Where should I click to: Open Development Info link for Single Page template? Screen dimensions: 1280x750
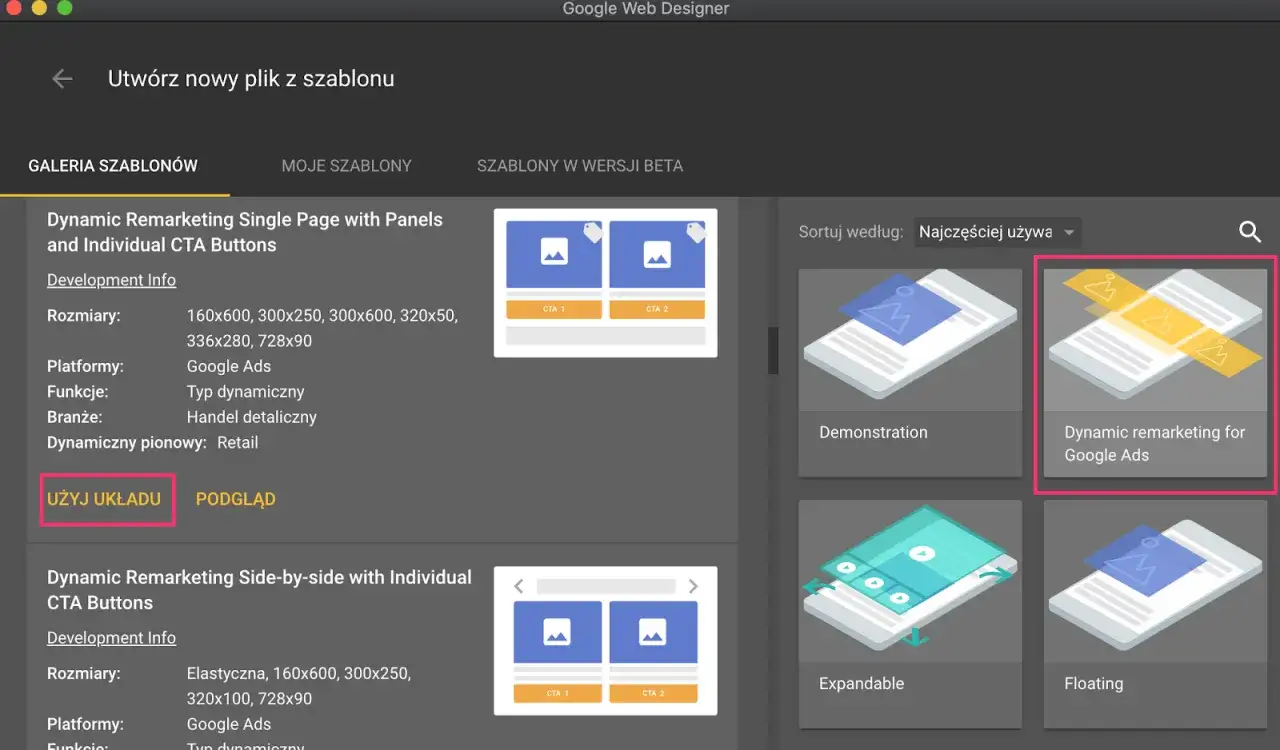click(x=111, y=280)
